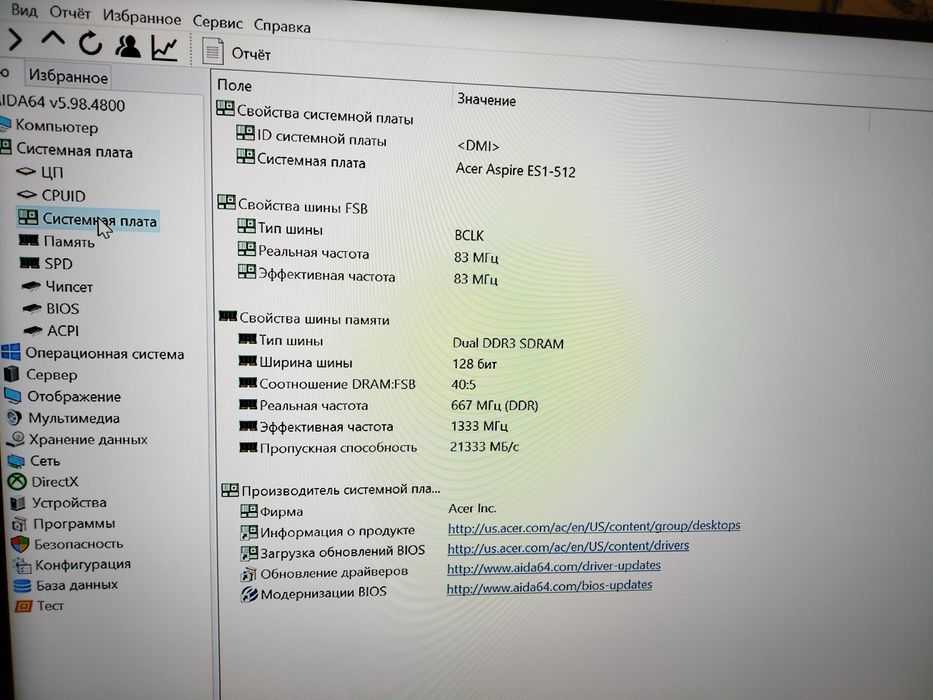Select the Соотношение DRAM:FSB row

[357, 384]
